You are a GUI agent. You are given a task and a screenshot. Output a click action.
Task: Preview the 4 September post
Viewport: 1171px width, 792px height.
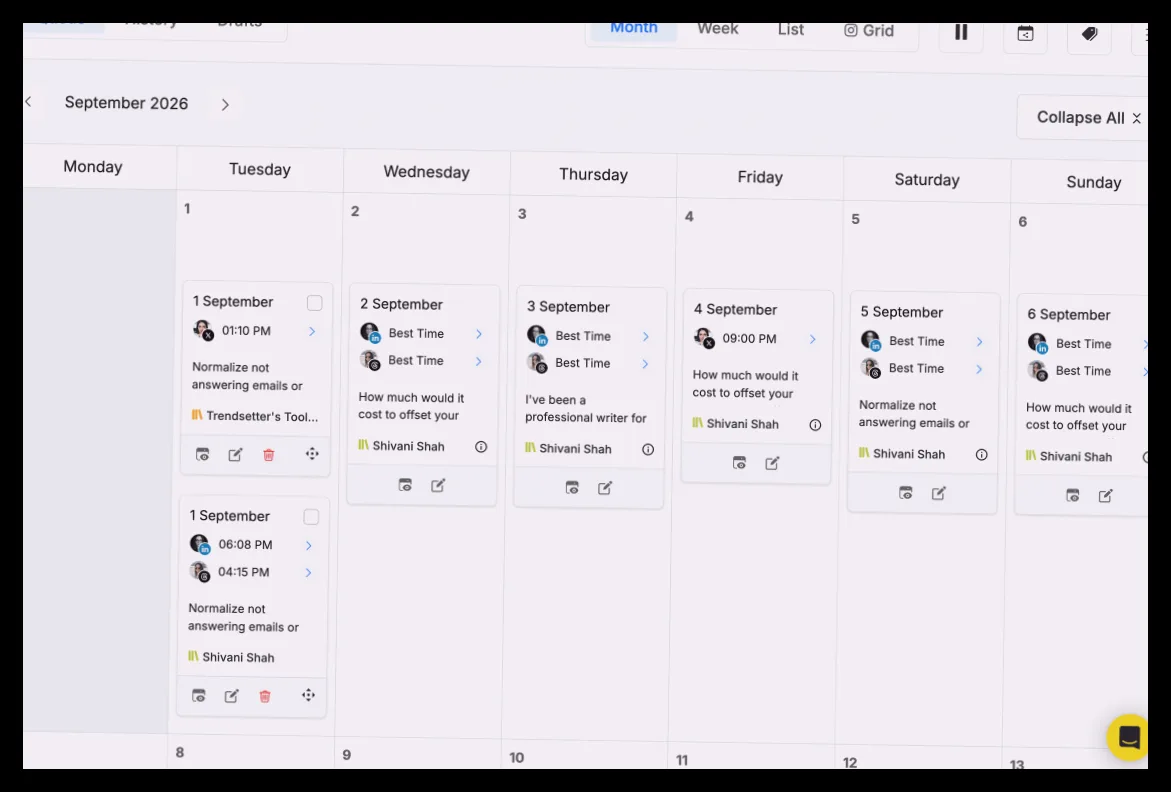pos(739,463)
